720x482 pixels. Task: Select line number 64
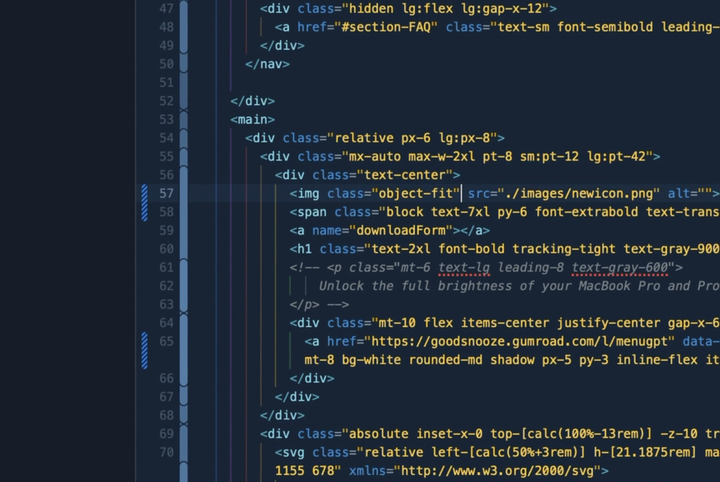click(x=166, y=323)
